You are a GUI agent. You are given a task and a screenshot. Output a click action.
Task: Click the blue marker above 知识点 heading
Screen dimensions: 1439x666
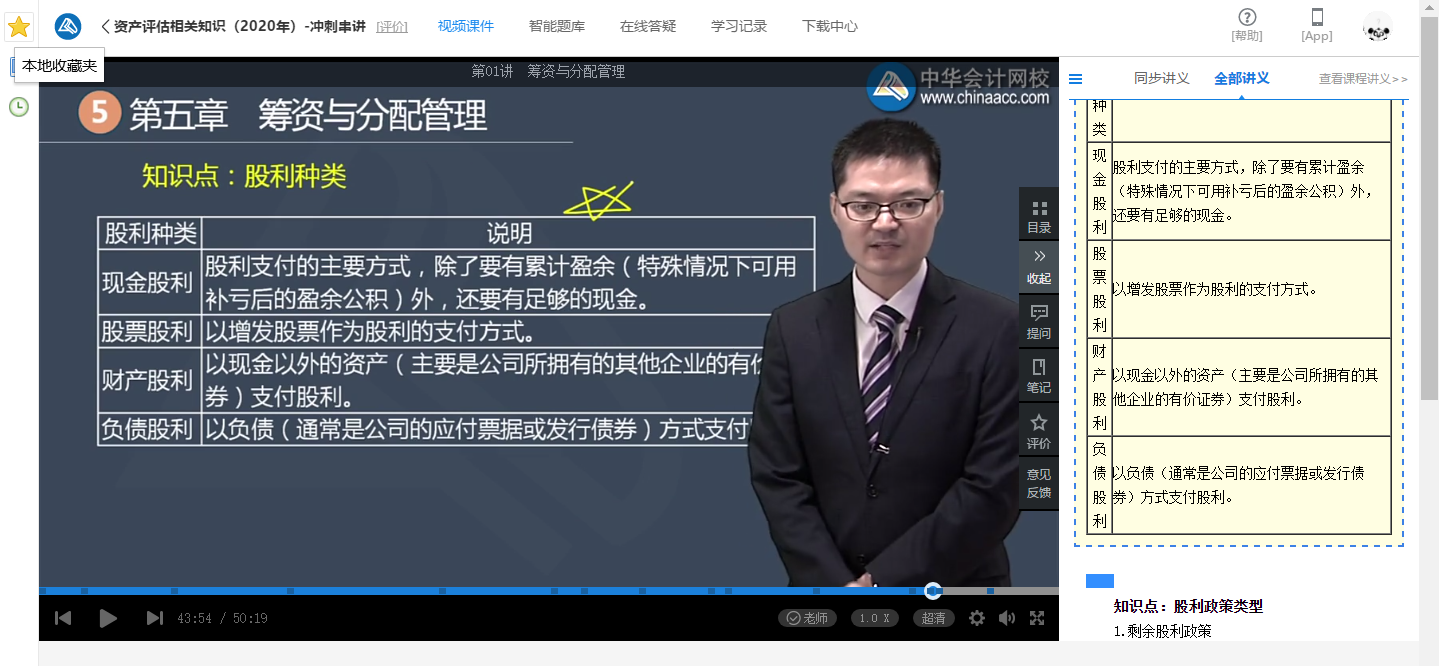click(x=1100, y=581)
